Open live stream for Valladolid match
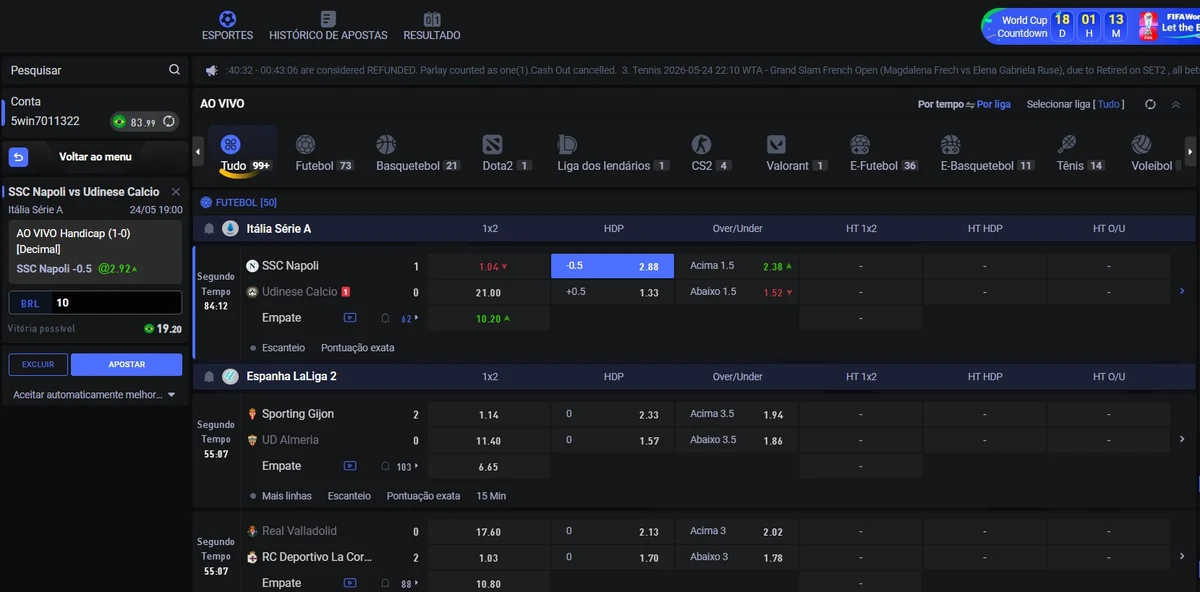The image size is (1200, 592). click(x=350, y=583)
